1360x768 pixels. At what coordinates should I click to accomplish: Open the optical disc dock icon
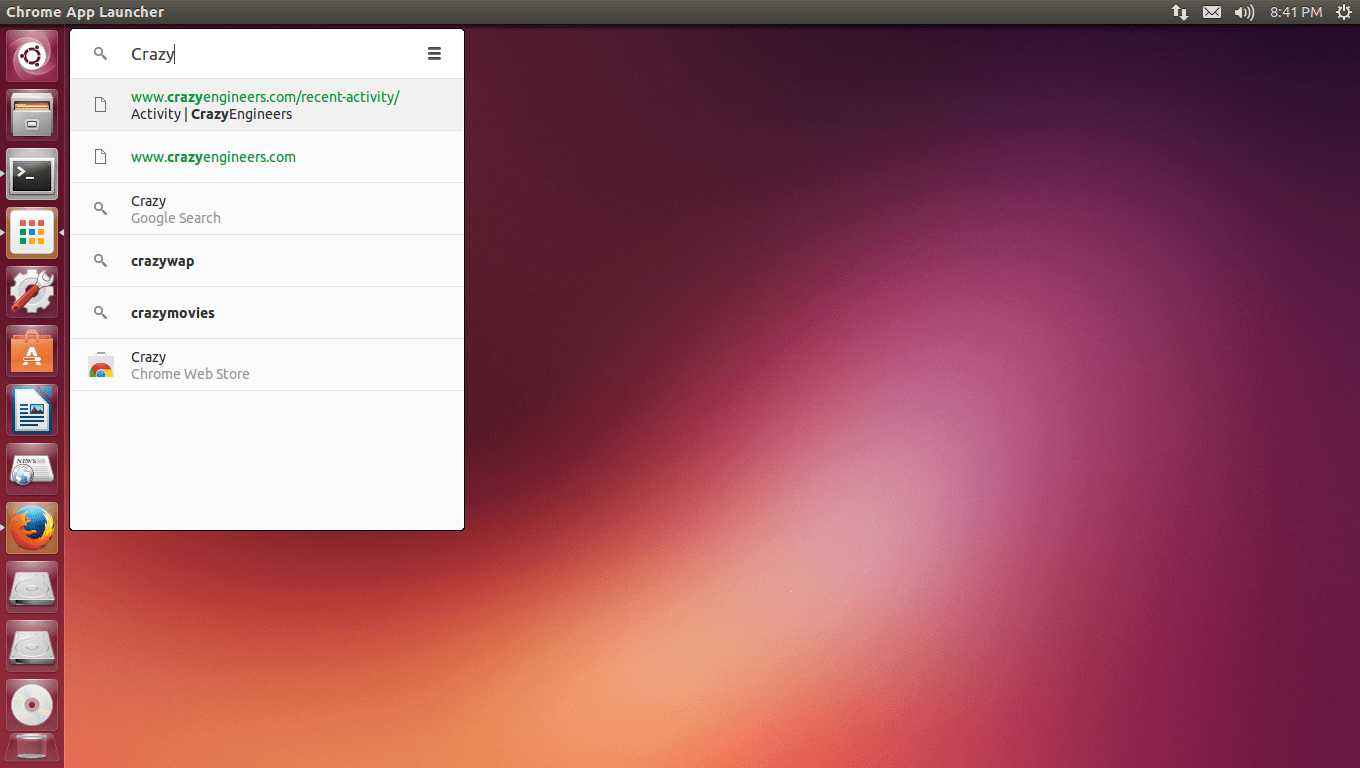pos(32,705)
